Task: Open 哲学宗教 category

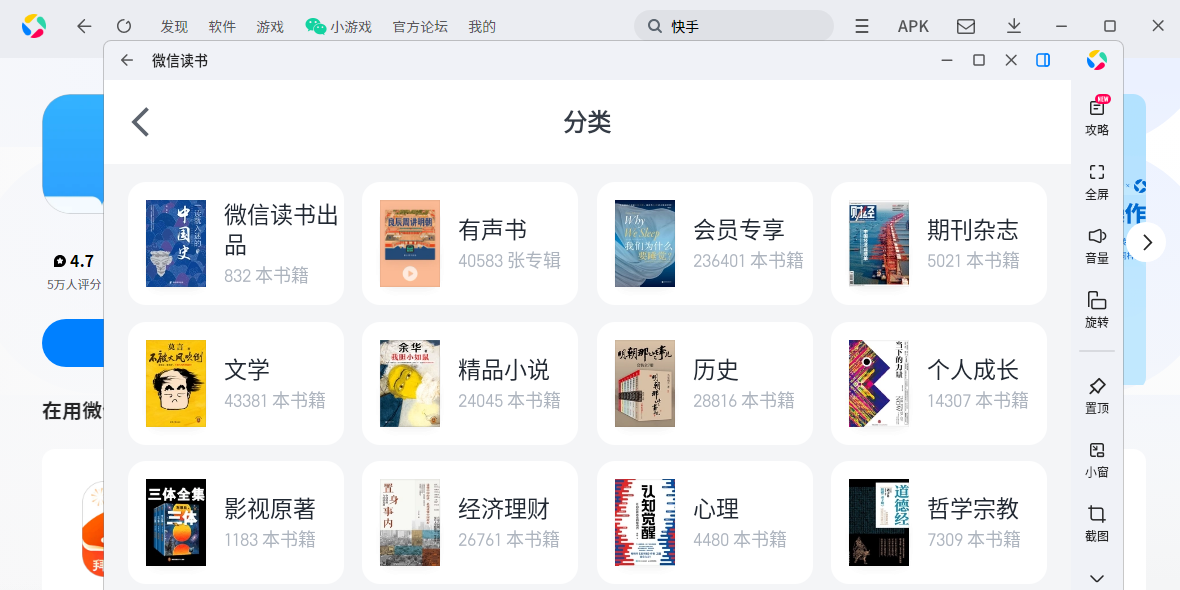Action: pyautogui.click(x=938, y=522)
